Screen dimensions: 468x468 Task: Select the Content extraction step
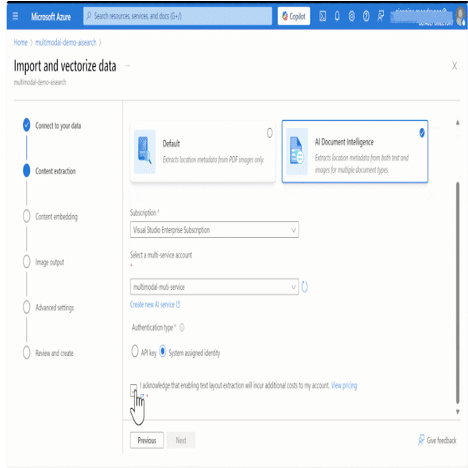(50, 171)
